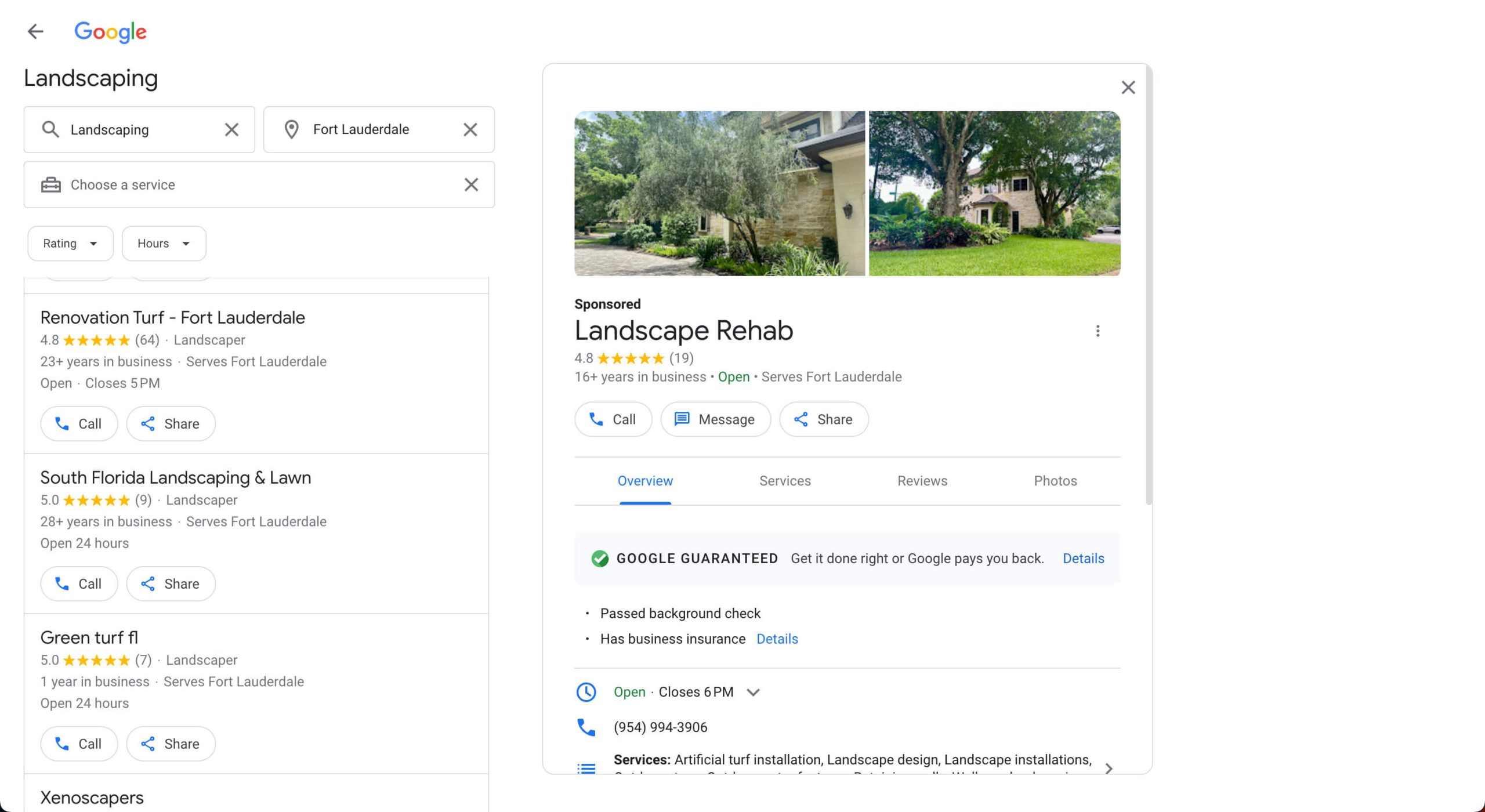Screen dimensions: 1485x812
Task: Open the Rating filter dropdown
Action: pos(70,244)
